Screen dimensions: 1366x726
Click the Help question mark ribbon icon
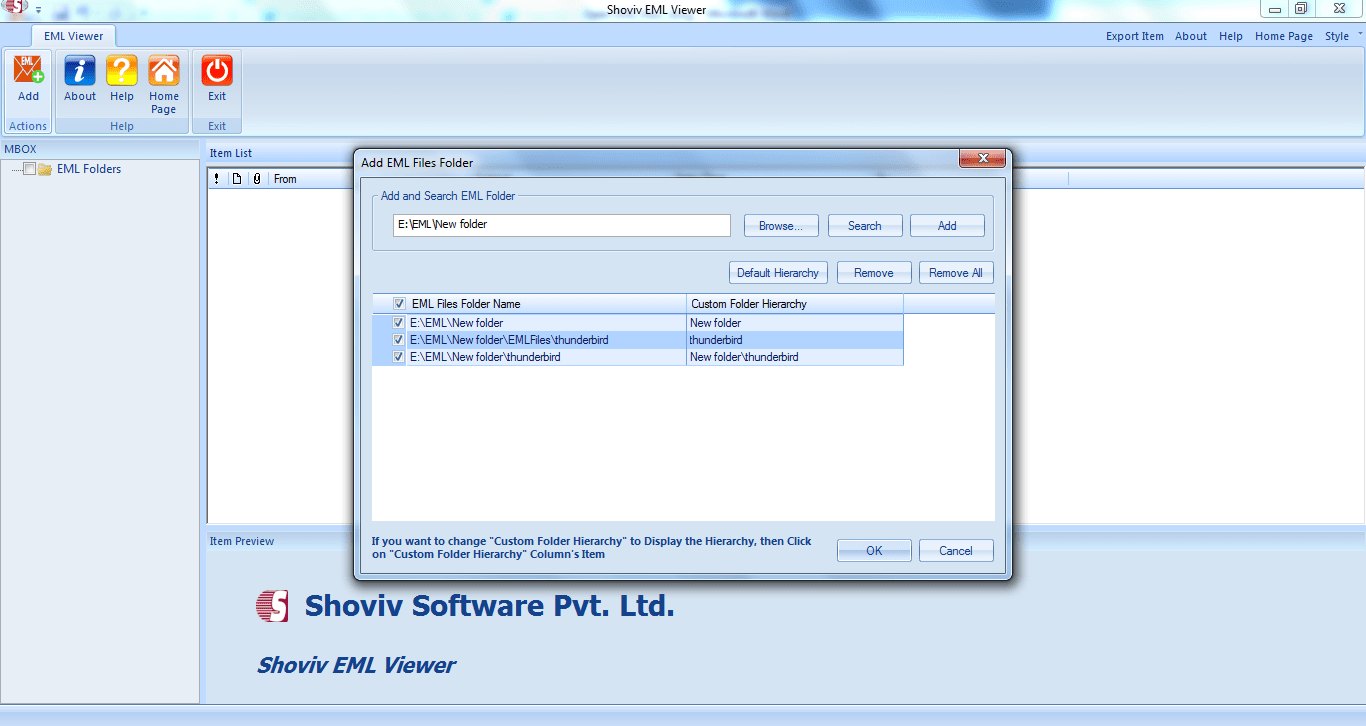[x=122, y=70]
